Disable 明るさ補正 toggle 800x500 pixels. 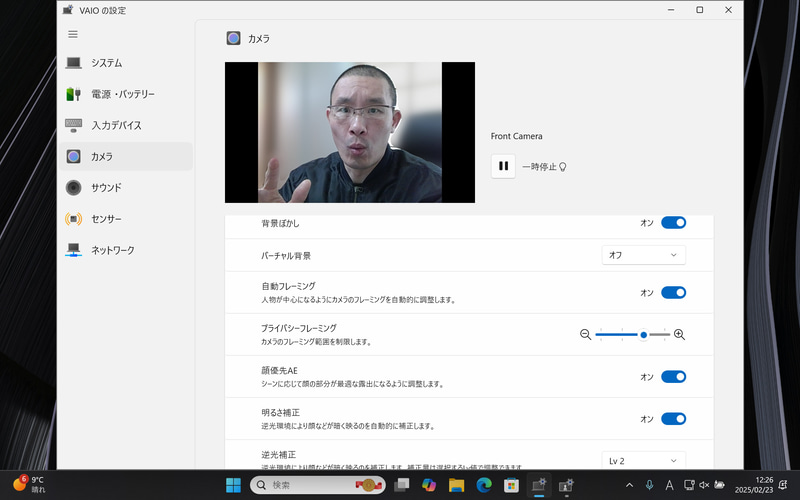pos(673,419)
